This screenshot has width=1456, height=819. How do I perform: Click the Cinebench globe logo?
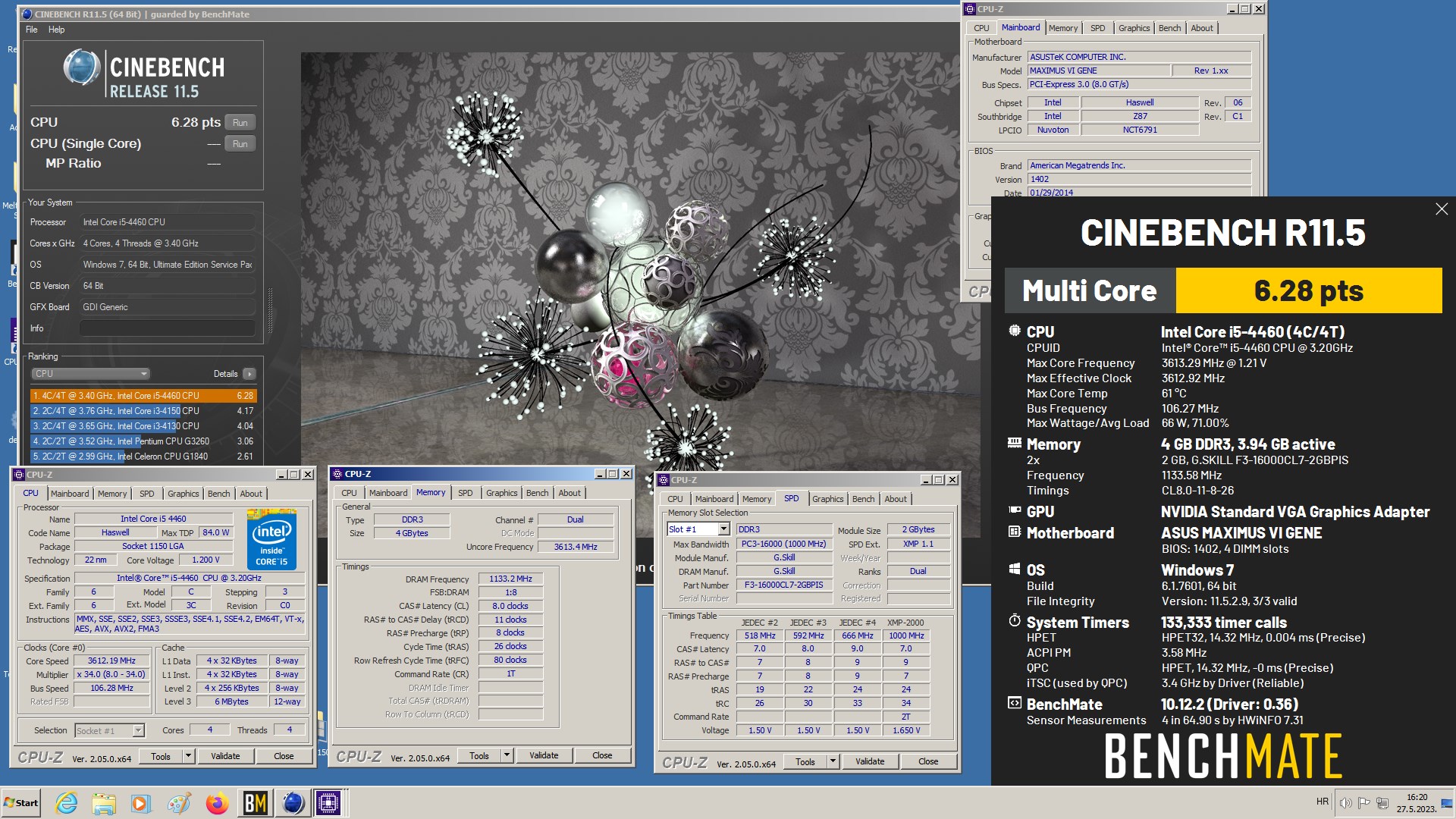click(81, 67)
